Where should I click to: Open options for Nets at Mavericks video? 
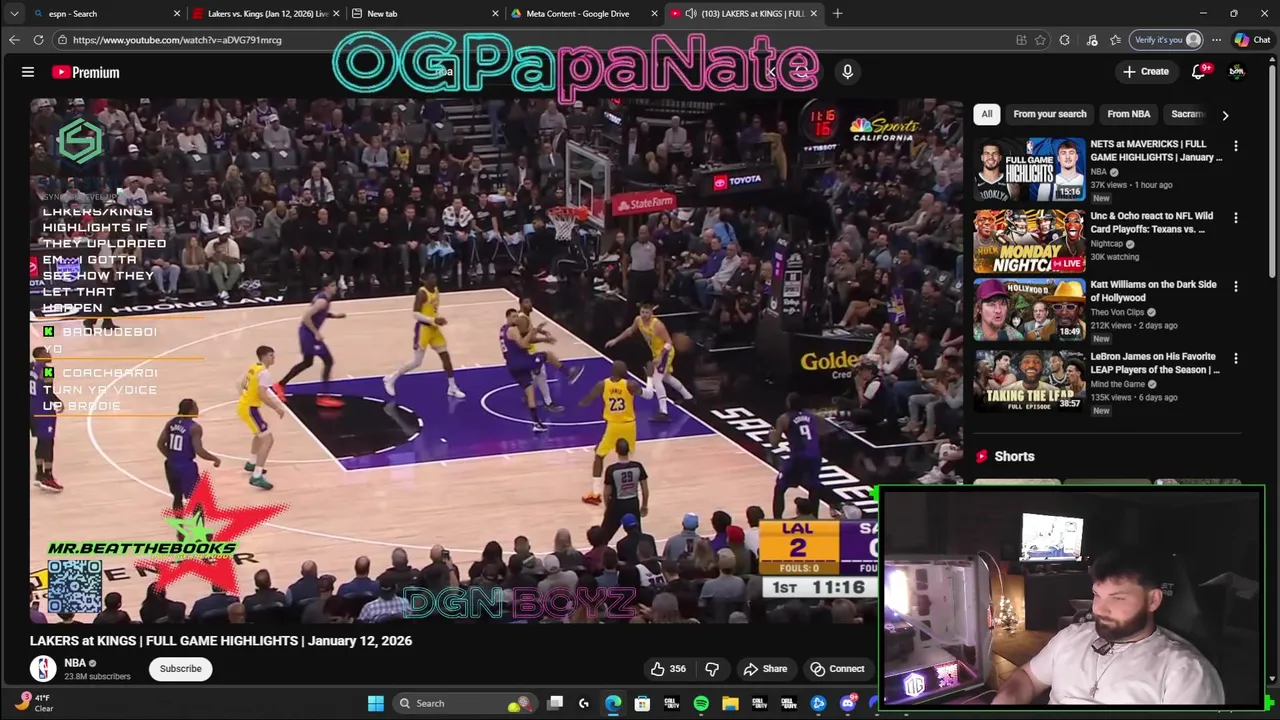(1235, 146)
